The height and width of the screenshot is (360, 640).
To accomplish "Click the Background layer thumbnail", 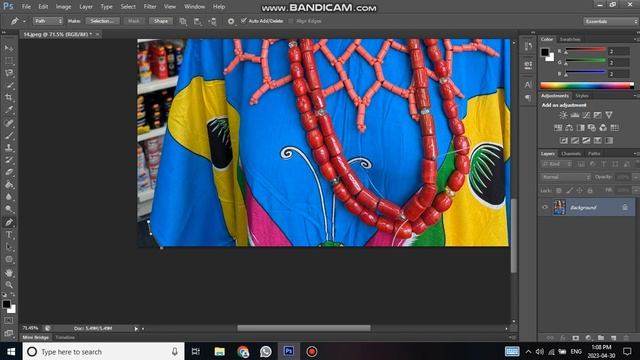I will click(x=559, y=207).
